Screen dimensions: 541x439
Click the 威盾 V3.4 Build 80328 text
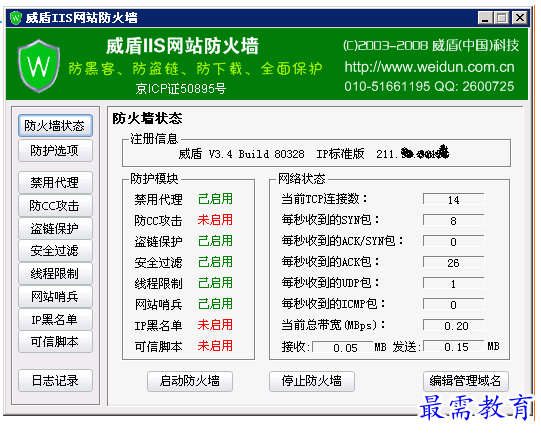pyautogui.click(x=242, y=154)
